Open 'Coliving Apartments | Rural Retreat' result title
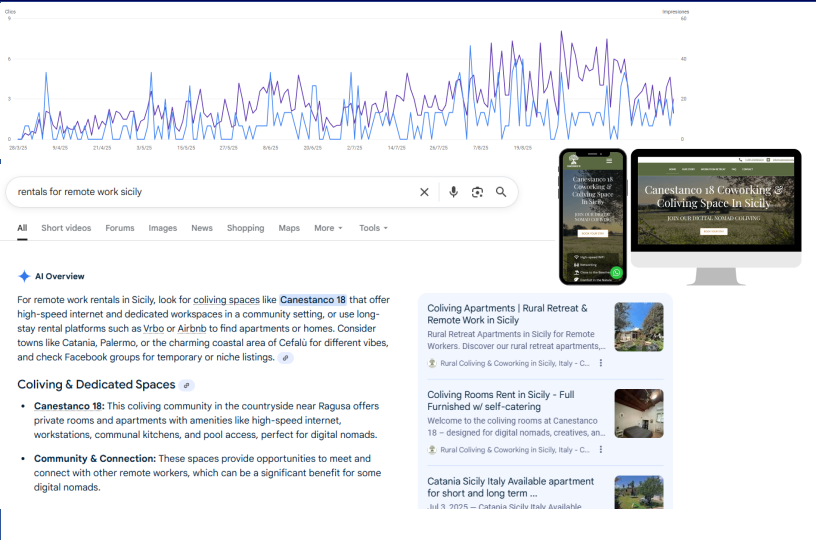Viewport: 816px width, 540px height. 507,314
